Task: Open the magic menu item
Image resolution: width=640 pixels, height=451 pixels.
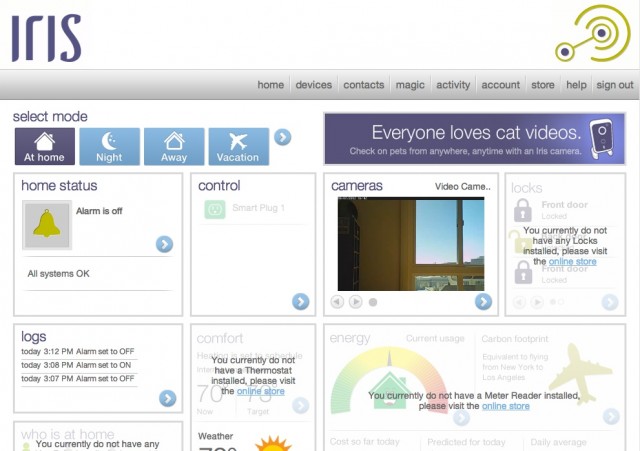Action: click(x=410, y=85)
